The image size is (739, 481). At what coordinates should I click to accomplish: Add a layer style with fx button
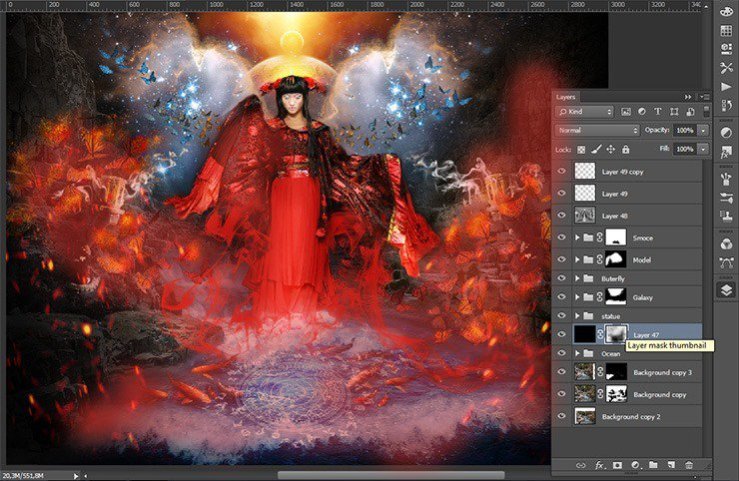point(599,465)
